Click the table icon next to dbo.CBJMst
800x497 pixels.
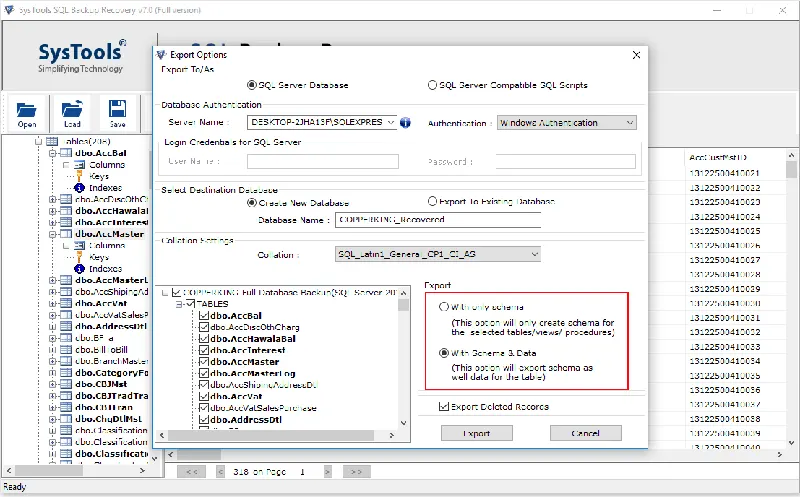point(66,384)
